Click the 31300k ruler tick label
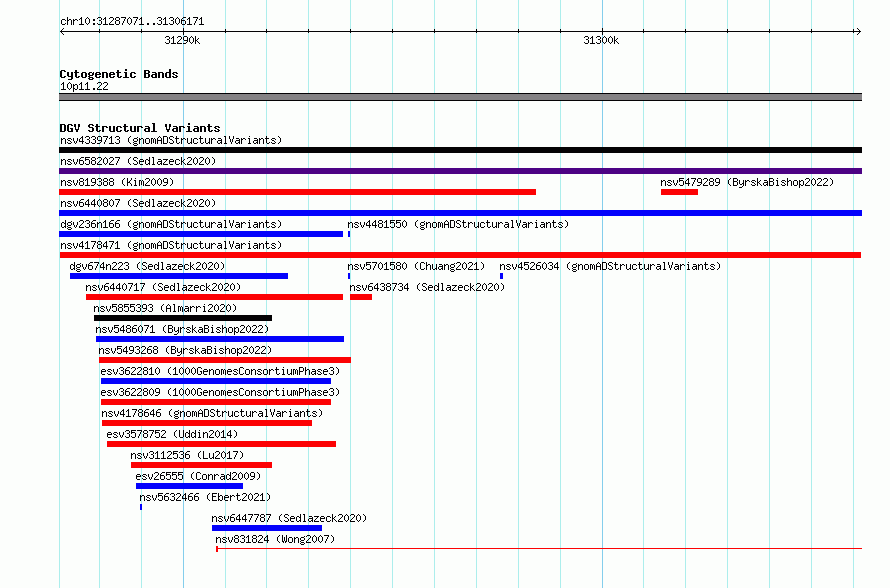This screenshot has height=588, width=890. pyautogui.click(x=601, y=40)
